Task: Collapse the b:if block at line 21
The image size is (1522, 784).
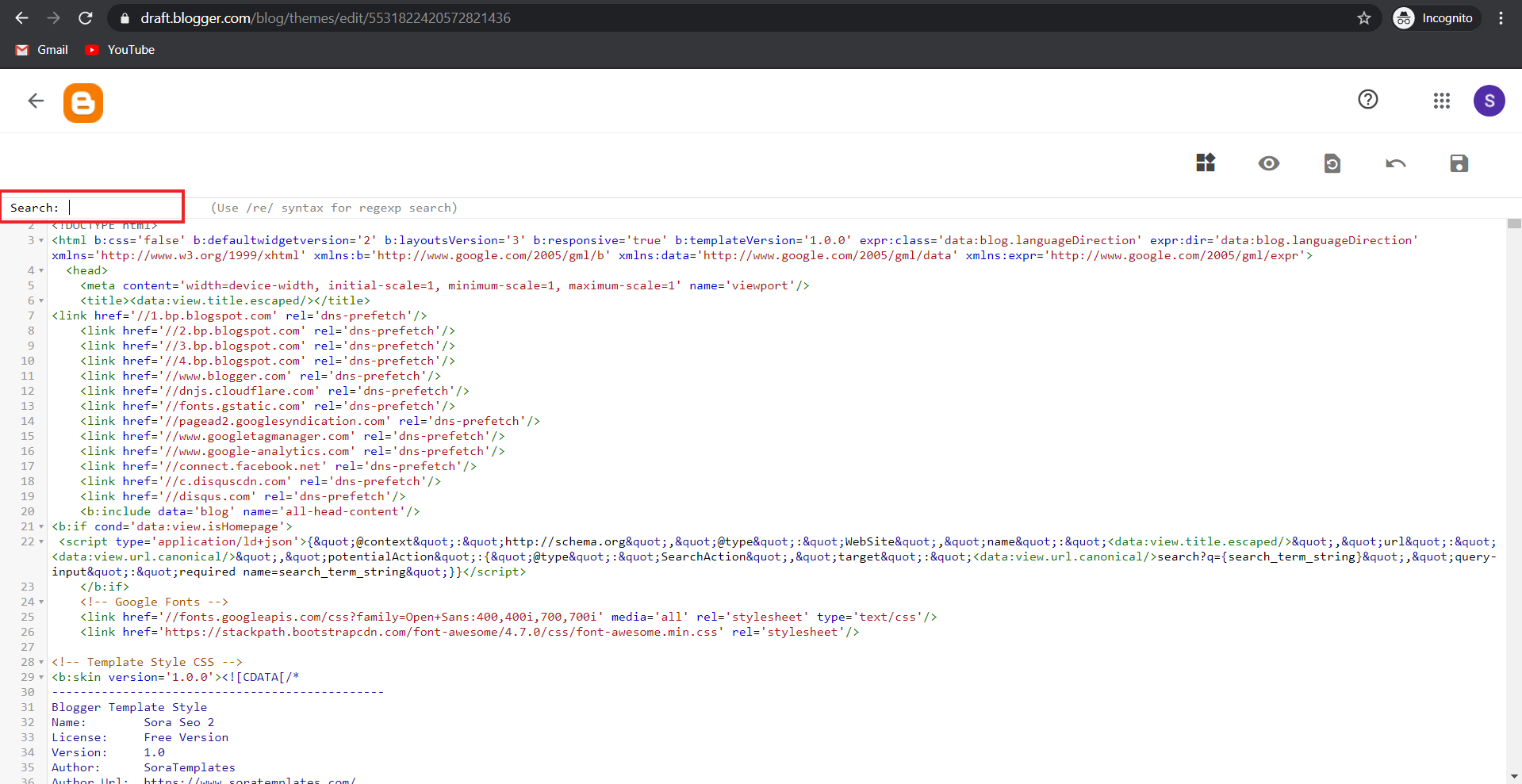Action: coord(41,526)
